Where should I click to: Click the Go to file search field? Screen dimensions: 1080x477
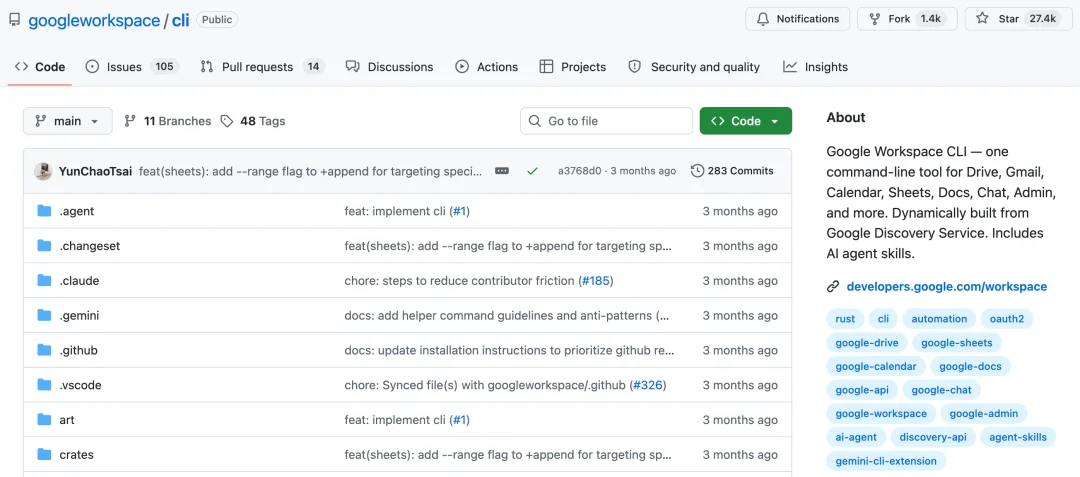pos(606,121)
